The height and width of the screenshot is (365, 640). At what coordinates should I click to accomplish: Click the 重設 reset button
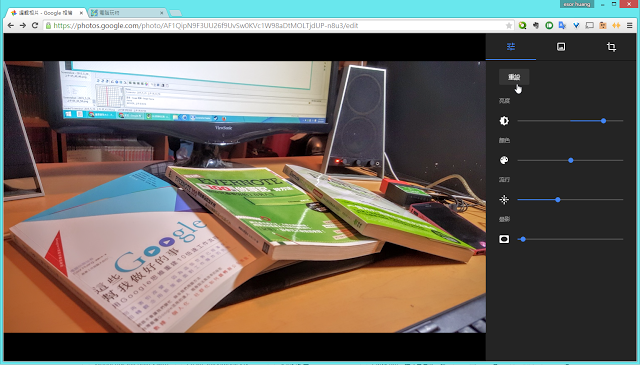coord(514,77)
